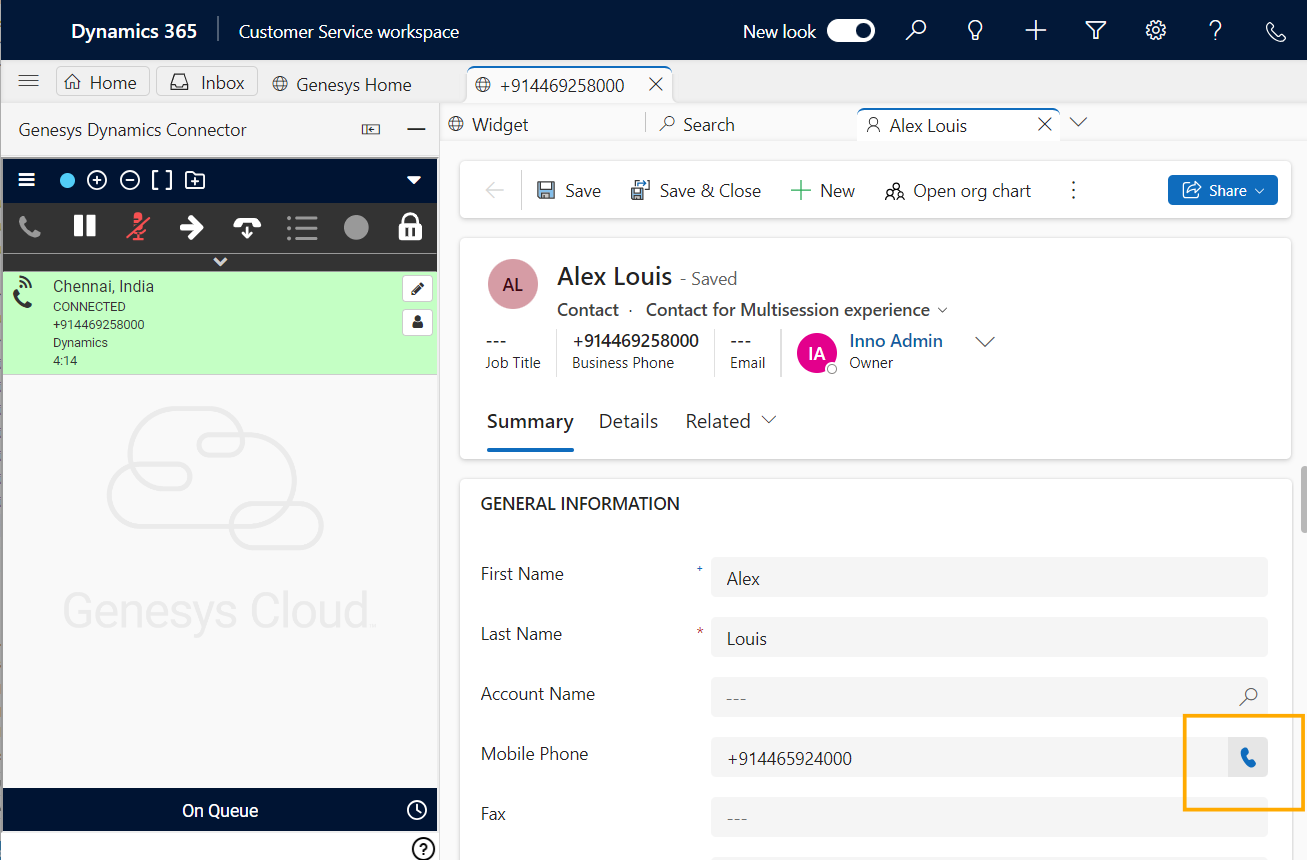This screenshot has height=860, width=1307.
Task: Open the Widget tab
Action: click(x=499, y=125)
